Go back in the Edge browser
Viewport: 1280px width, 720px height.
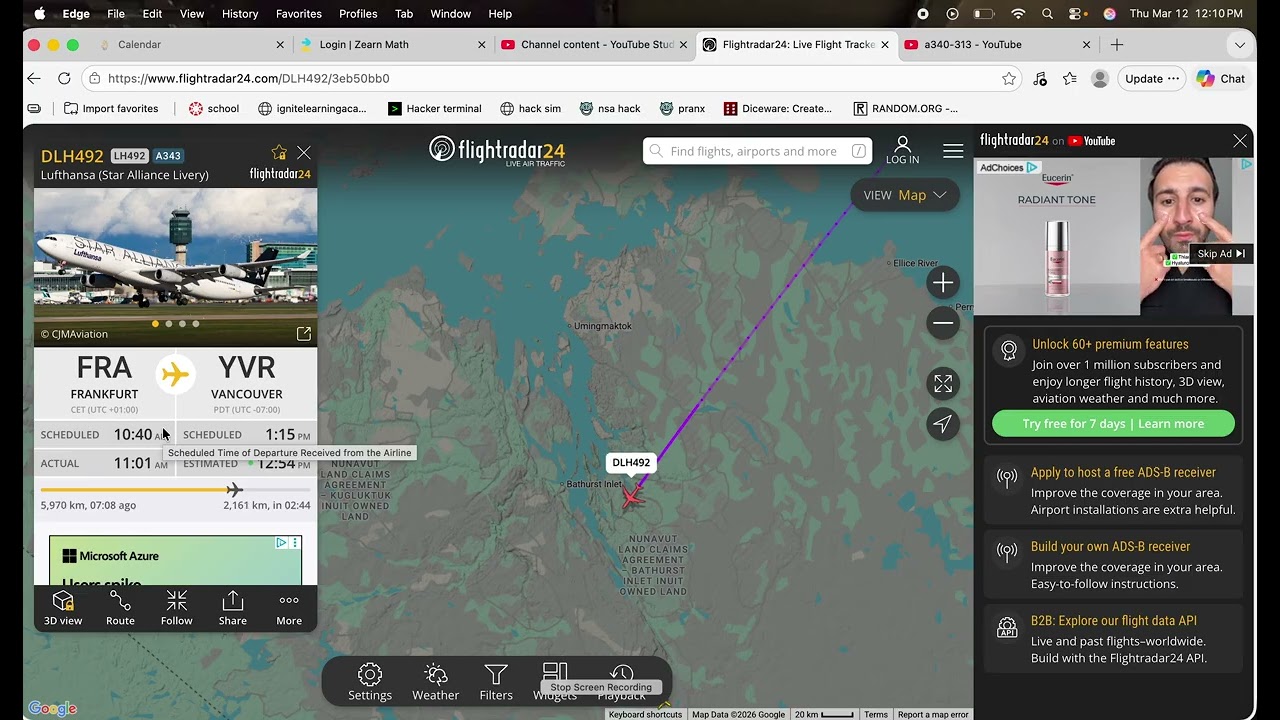pyautogui.click(x=34, y=78)
